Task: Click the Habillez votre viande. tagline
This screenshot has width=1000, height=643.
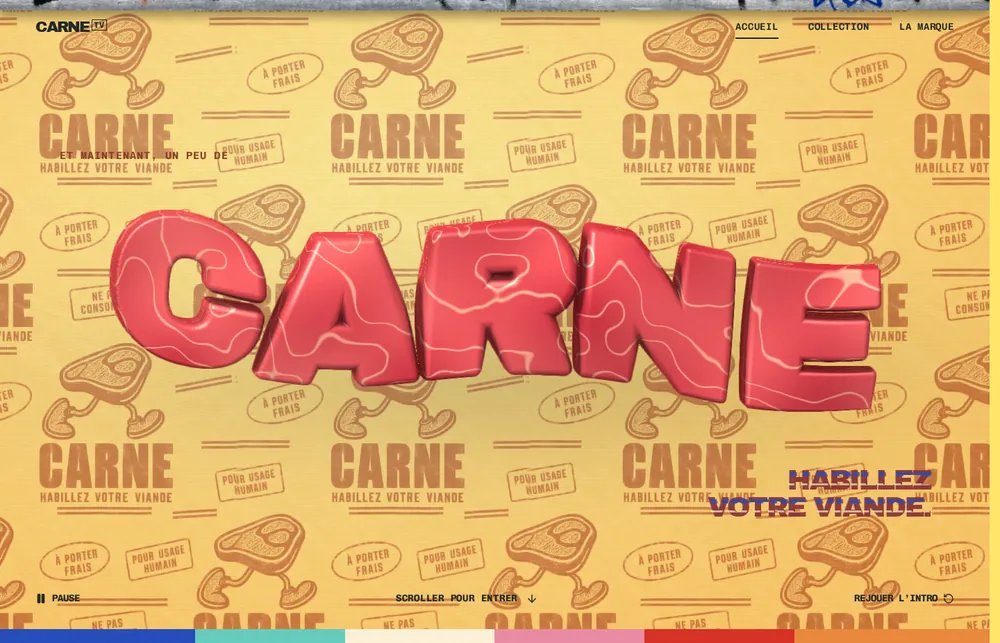Action: [x=821, y=493]
